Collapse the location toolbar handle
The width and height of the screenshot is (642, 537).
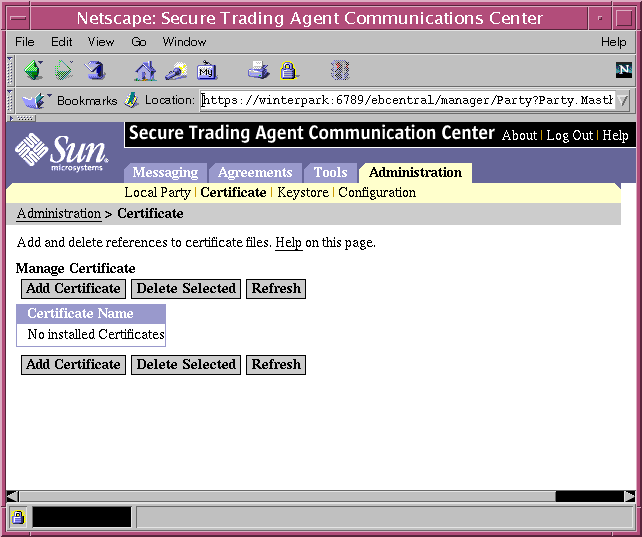[10, 100]
